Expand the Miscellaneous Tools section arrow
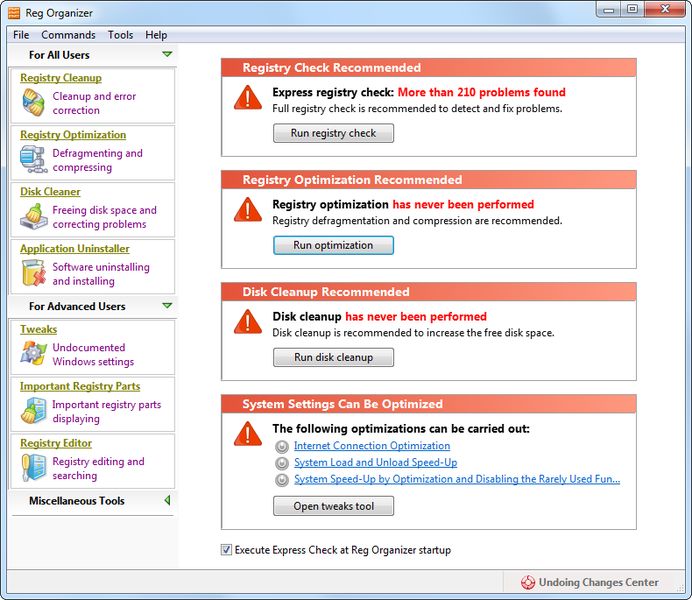 point(167,500)
